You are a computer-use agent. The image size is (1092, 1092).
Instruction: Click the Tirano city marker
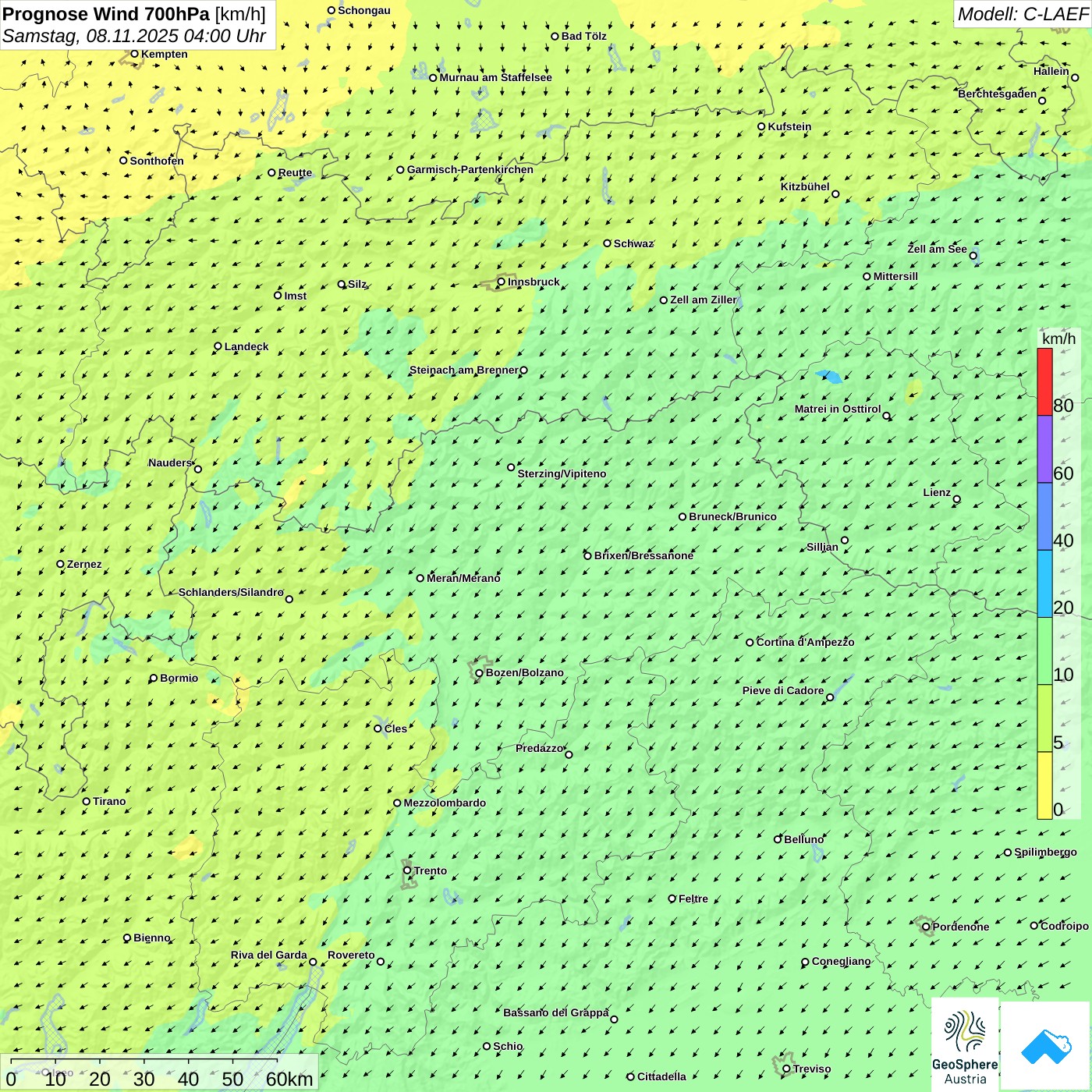click(87, 801)
